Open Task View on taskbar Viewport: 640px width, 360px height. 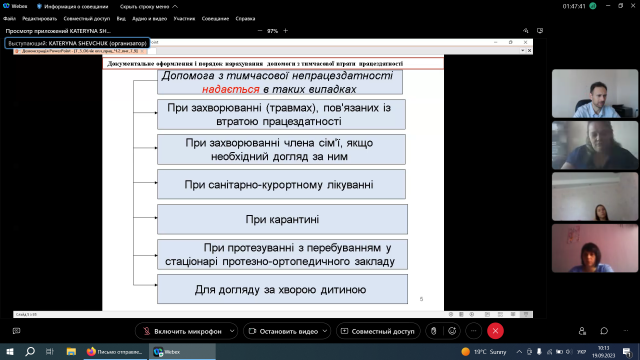click(50, 352)
